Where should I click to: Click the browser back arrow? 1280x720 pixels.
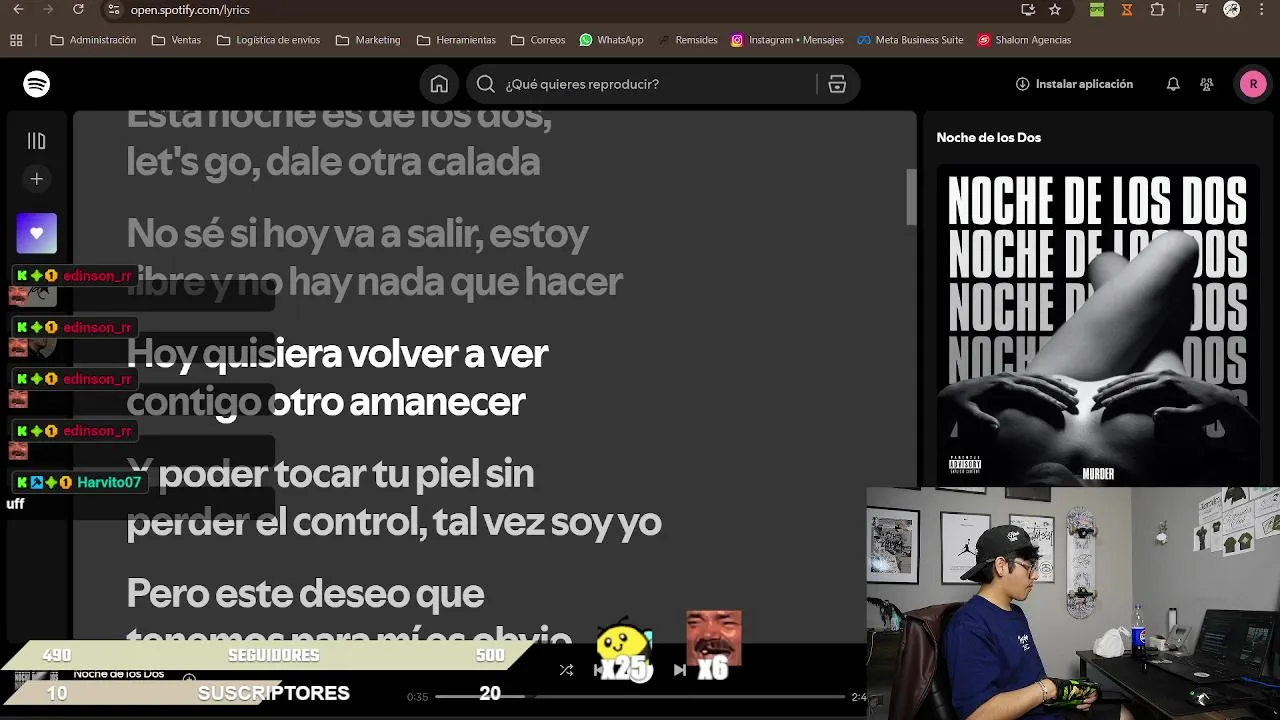tap(18, 10)
